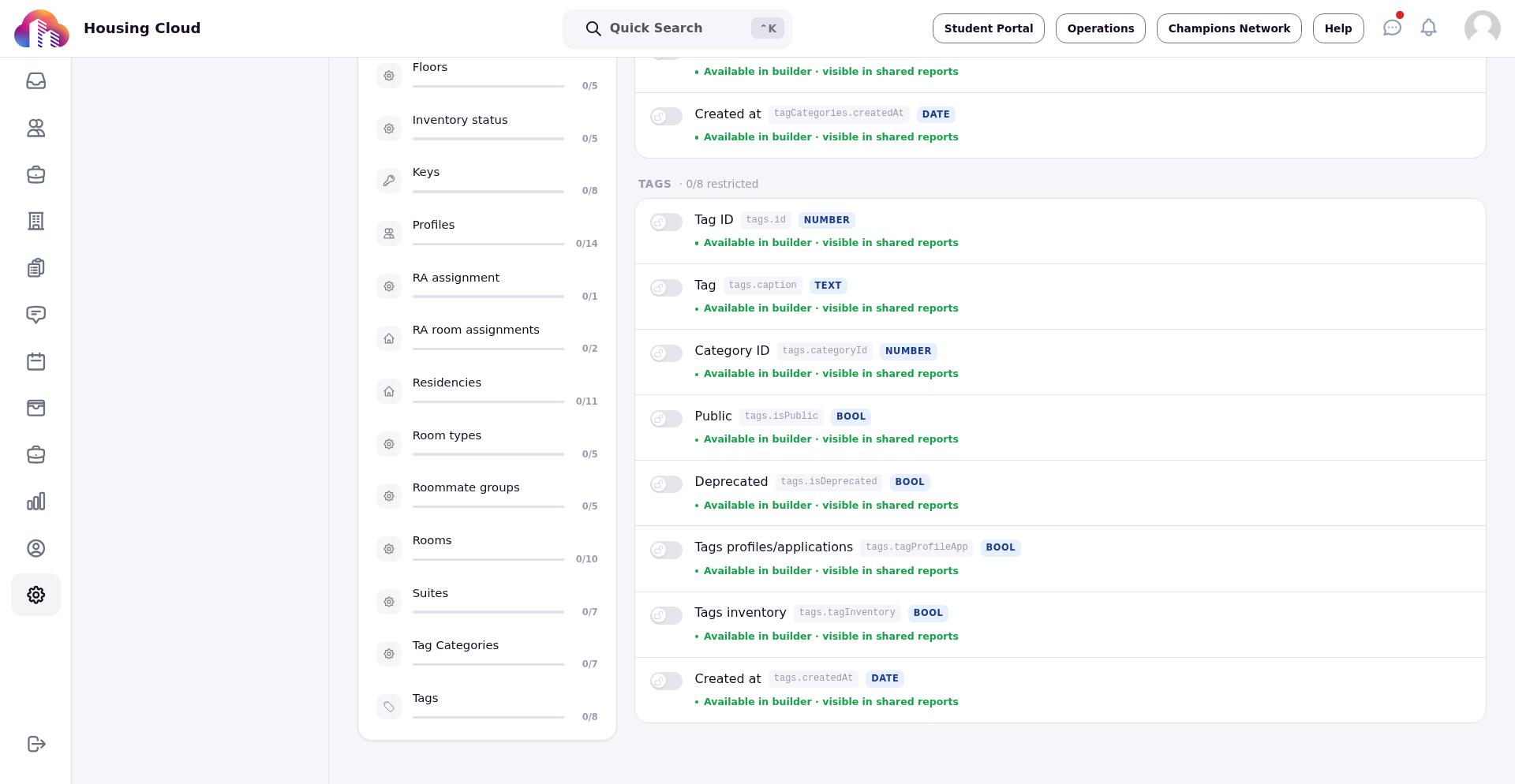The width and height of the screenshot is (1515, 784).
Task: Open the notifications bell
Action: [1428, 28]
